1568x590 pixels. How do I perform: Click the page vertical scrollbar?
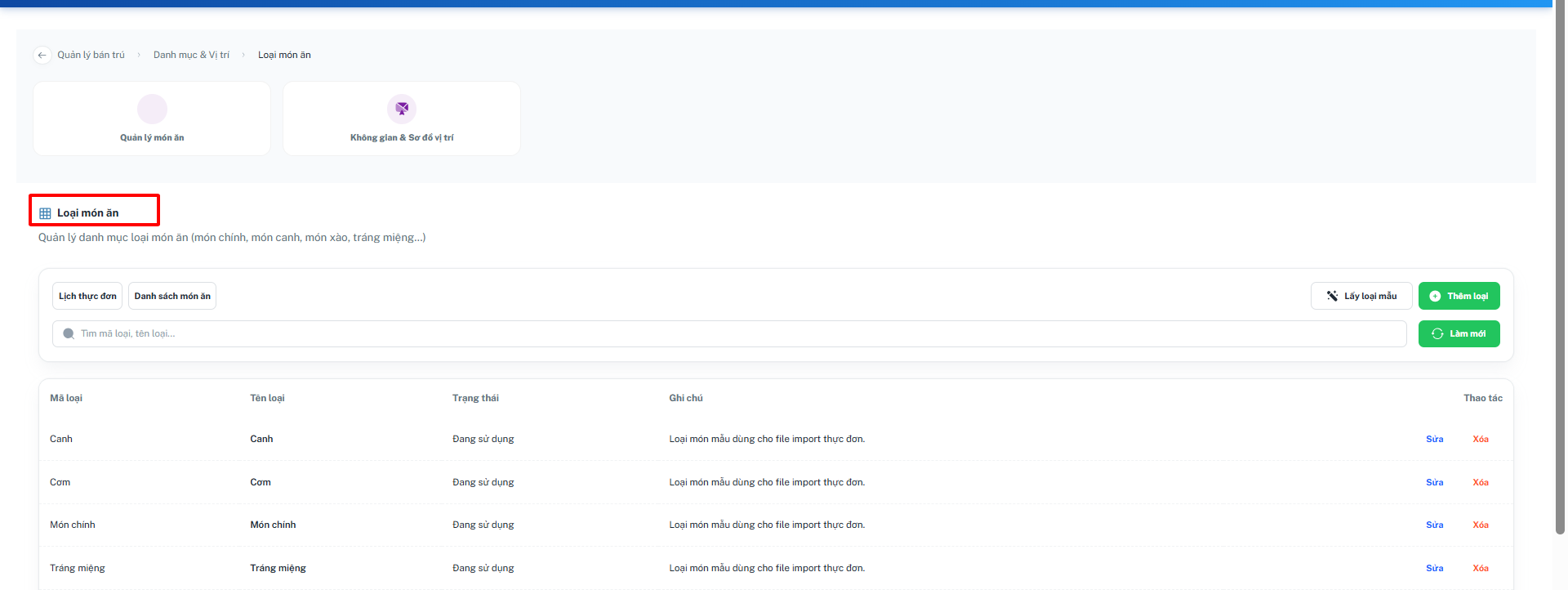[x=1560, y=270]
